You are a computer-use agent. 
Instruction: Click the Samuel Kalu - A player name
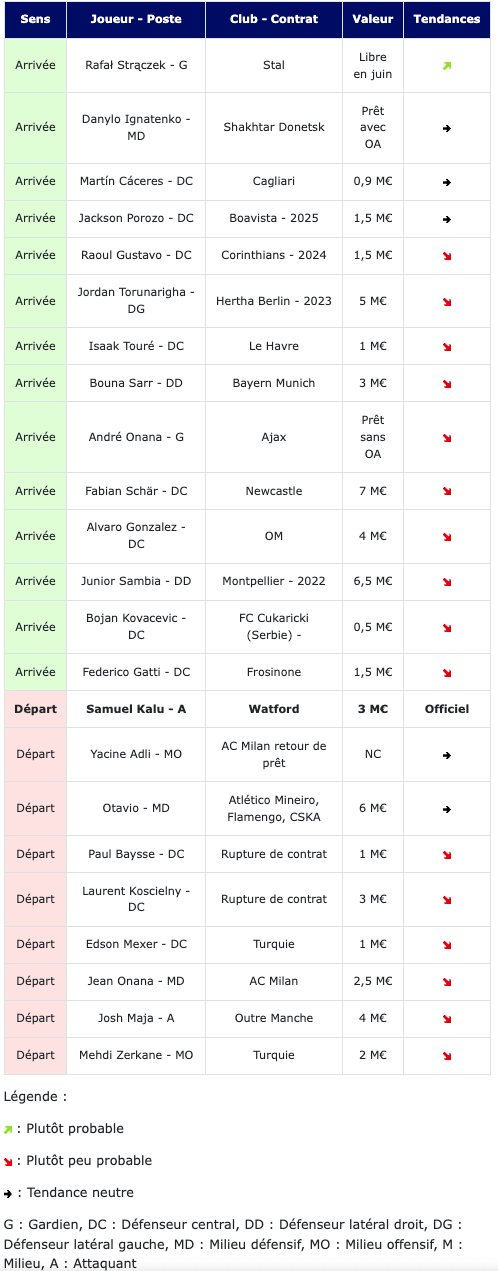[136, 709]
